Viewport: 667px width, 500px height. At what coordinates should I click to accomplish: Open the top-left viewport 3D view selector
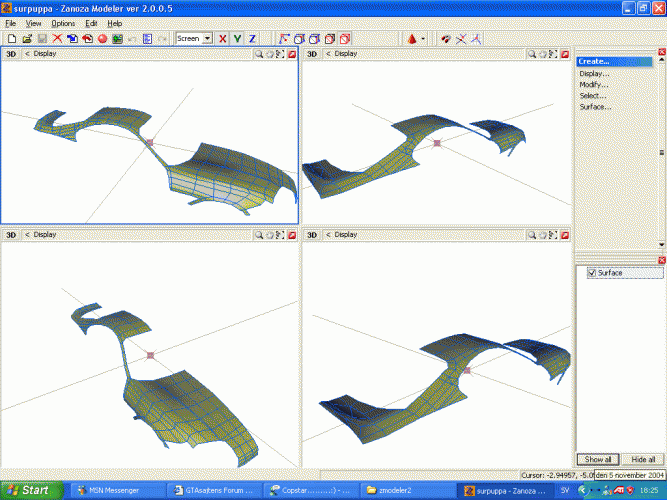12,53
